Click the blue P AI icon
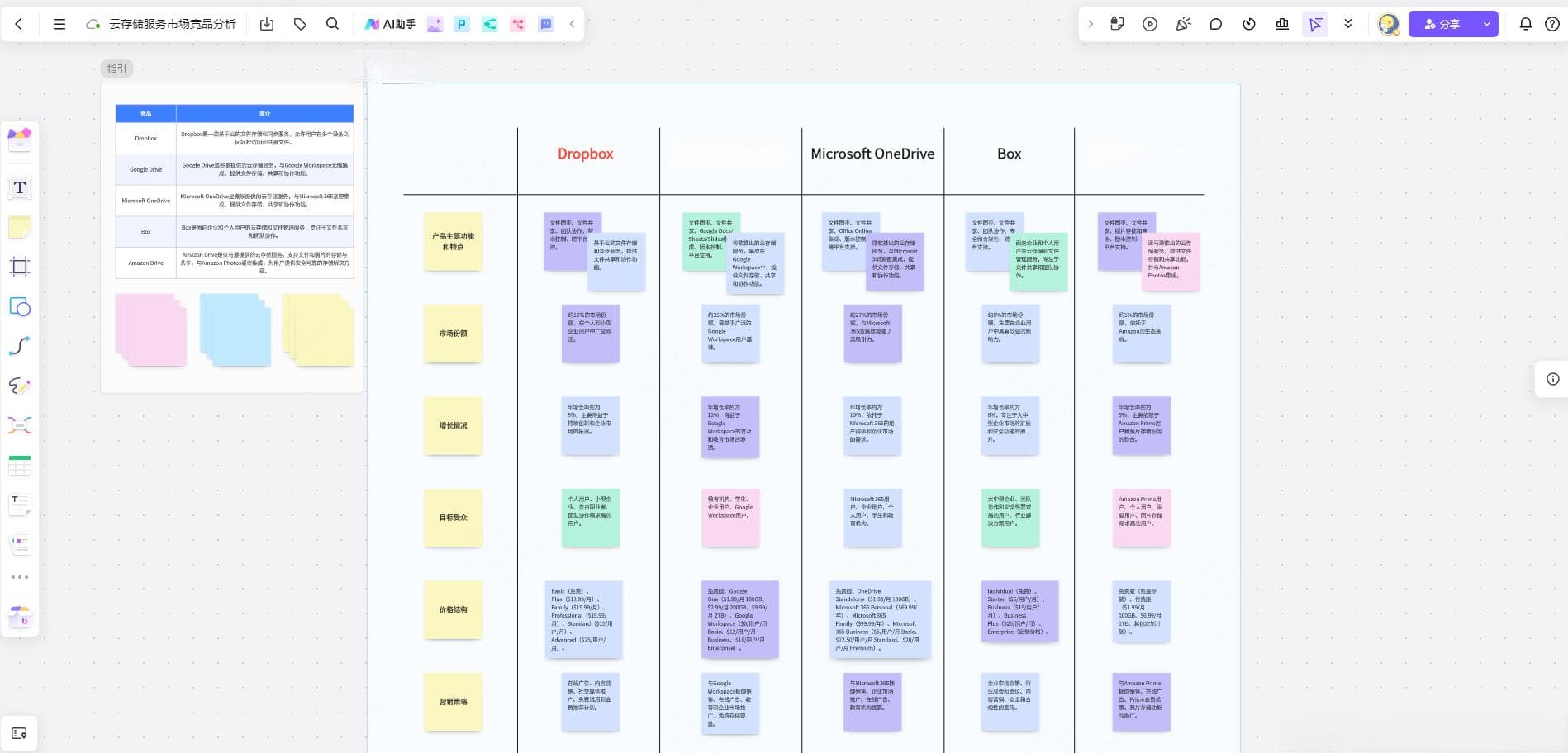 [462, 24]
